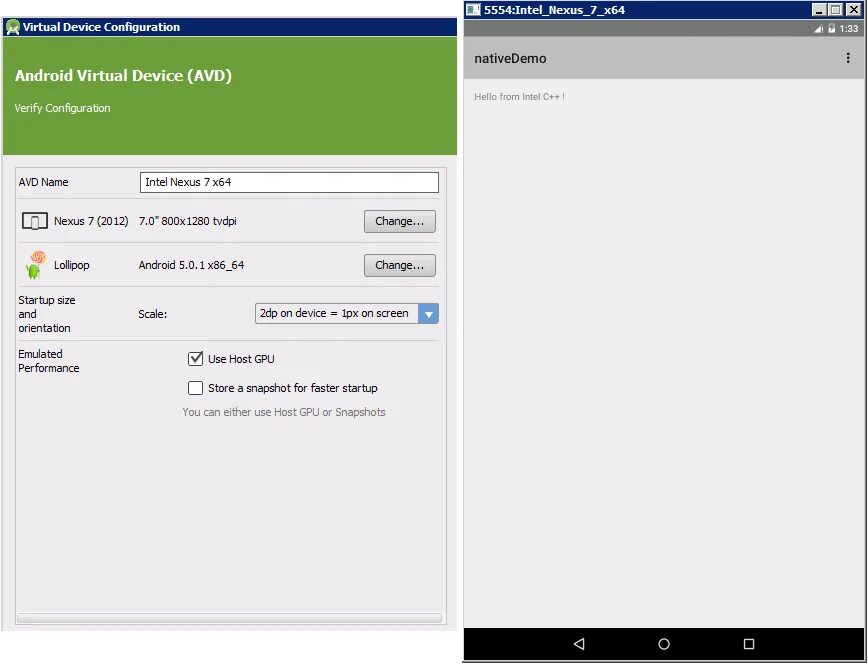Open the nativeDemo overflow menu

848,58
